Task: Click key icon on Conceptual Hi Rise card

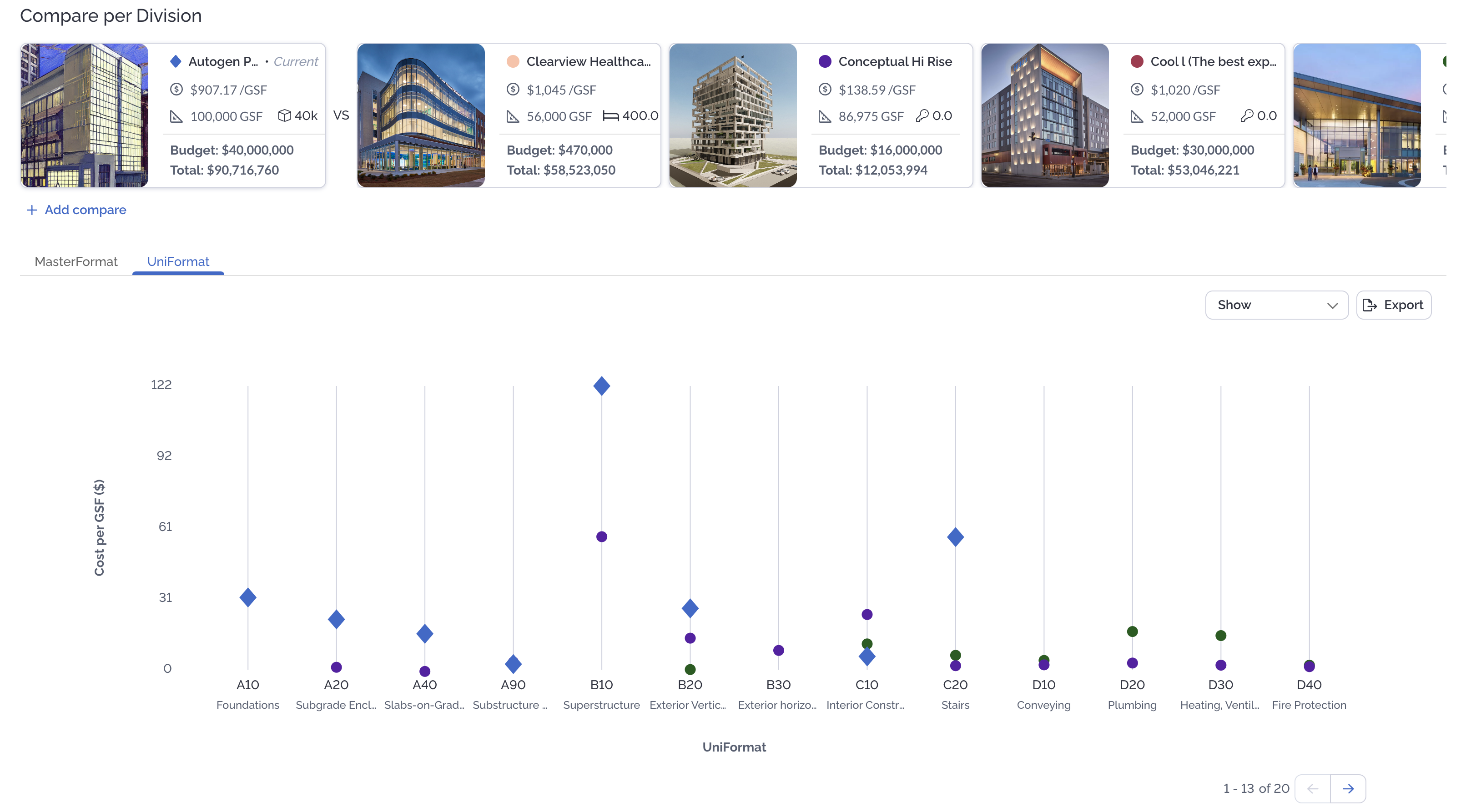Action: [x=922, y=116]
